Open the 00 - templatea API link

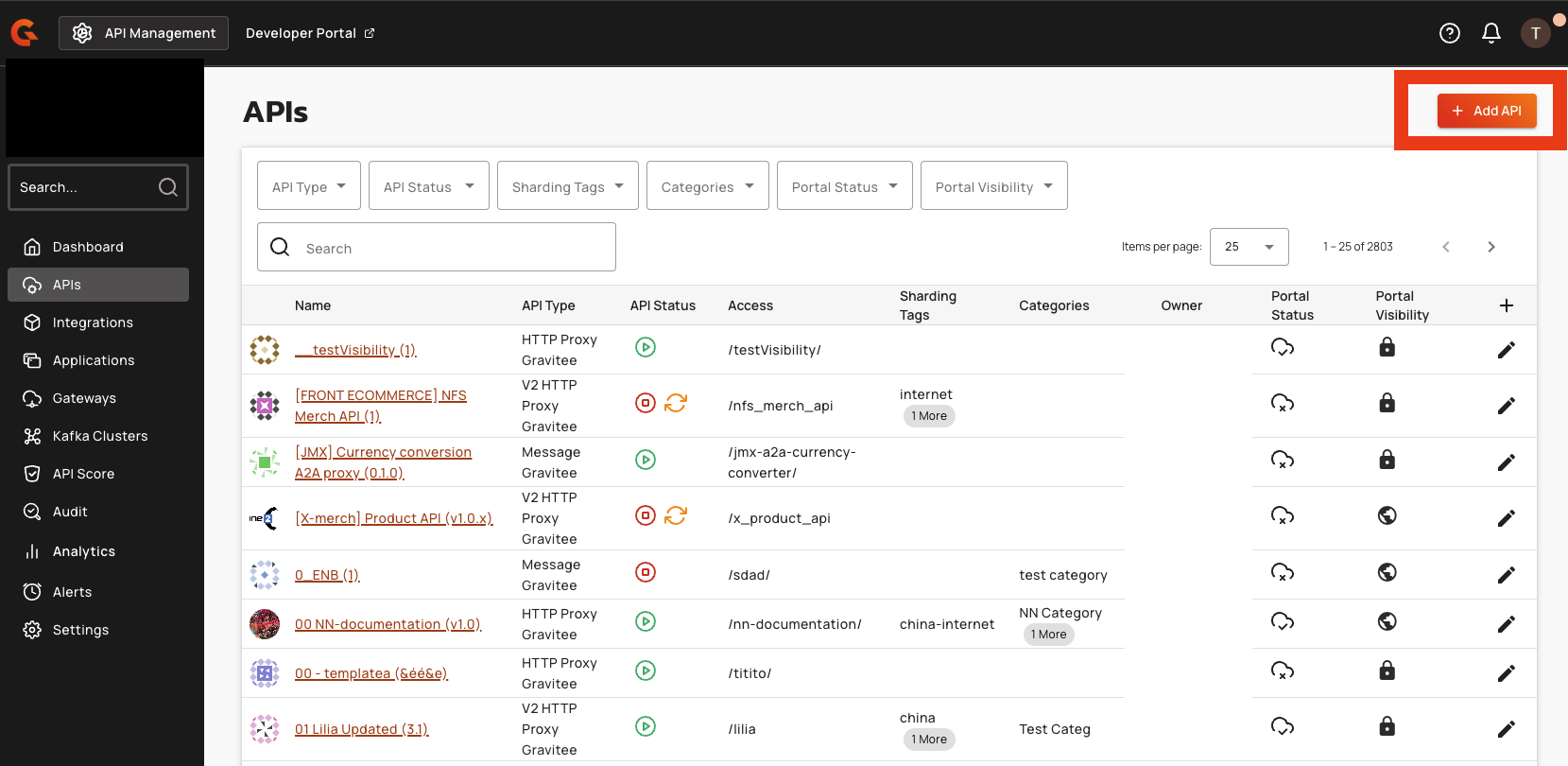[x=370, y=673]
